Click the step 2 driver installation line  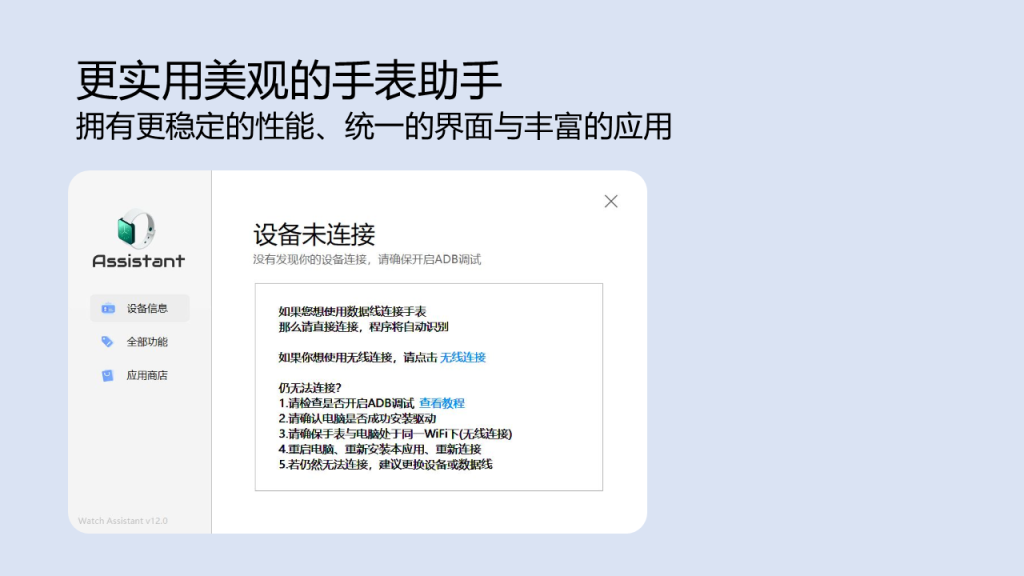357,418
